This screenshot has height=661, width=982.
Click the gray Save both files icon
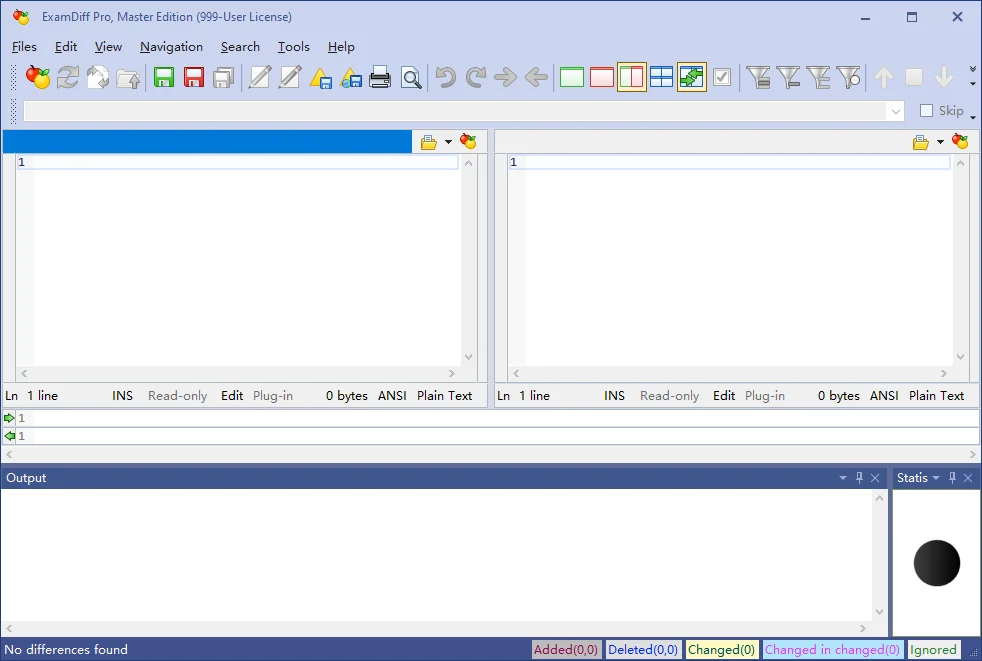click(x=224, y=78)
